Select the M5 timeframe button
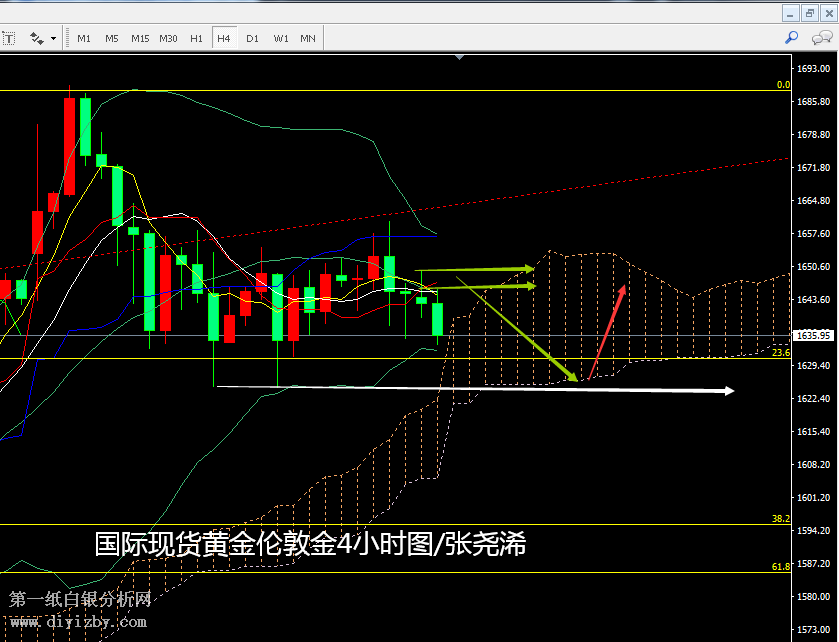The width and height of the screenshot is (839, 642). 111,38
